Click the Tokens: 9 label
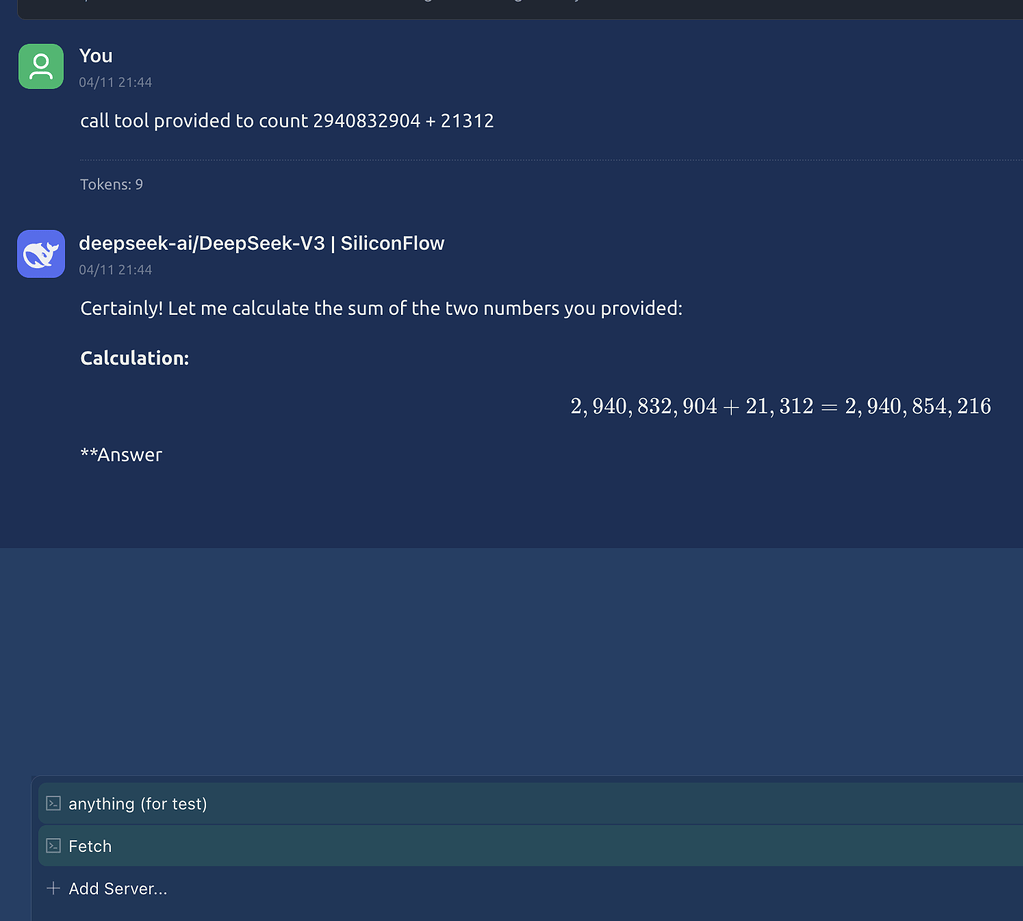1023x921 pixels. (112, 185)
